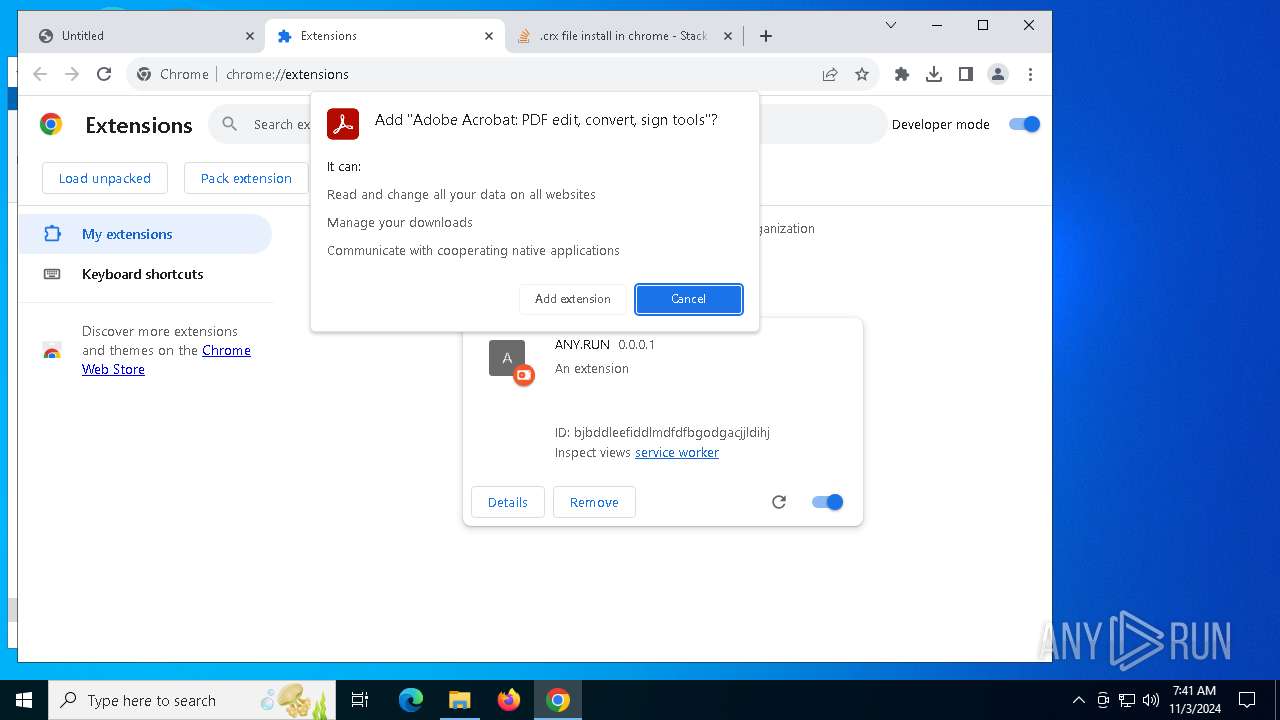Reload the Extensions page
The height and width of the screenshot is (720, 1280).
click(104, 74)
